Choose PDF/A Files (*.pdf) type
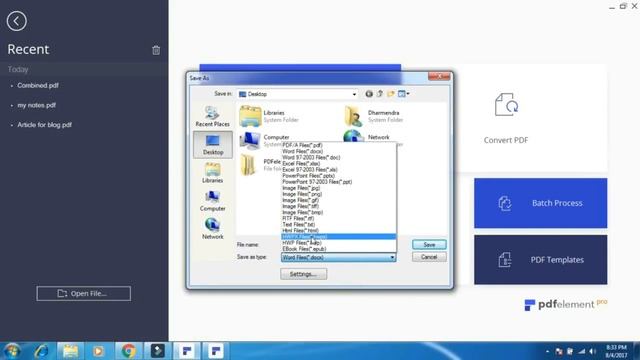 [339, 145]
